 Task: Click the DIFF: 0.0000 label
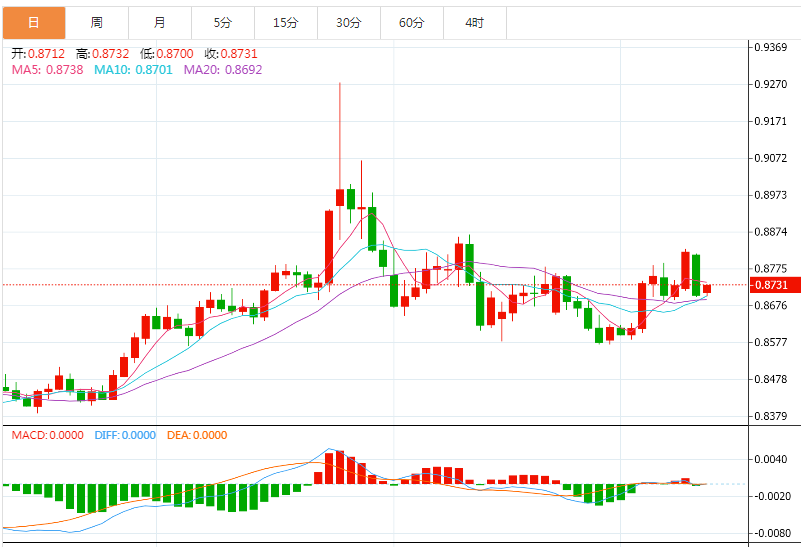coord(125,435)
